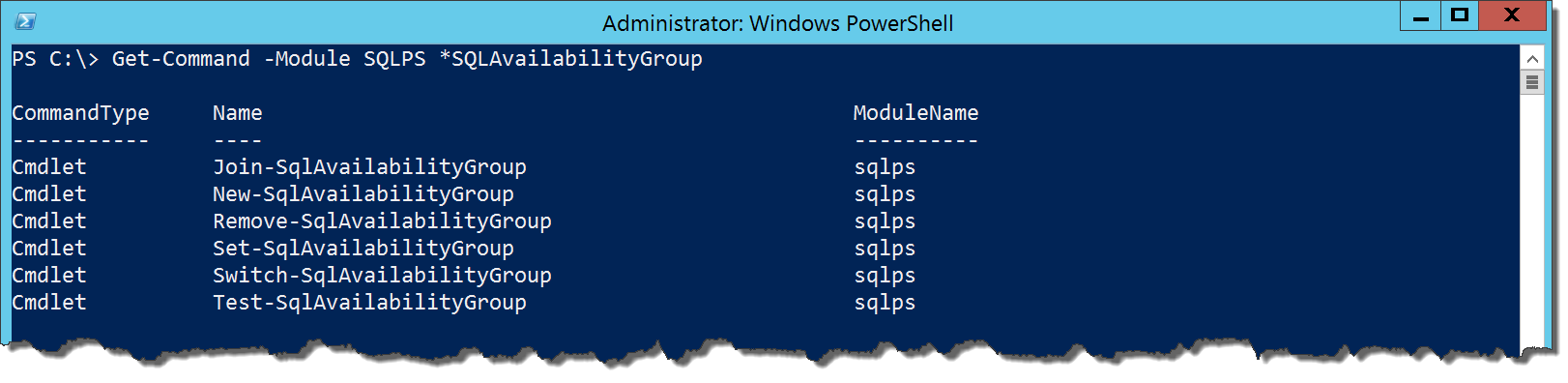Minimize the PowerShell window
Screen dimensions: 1568x383
pos(1420,15)
